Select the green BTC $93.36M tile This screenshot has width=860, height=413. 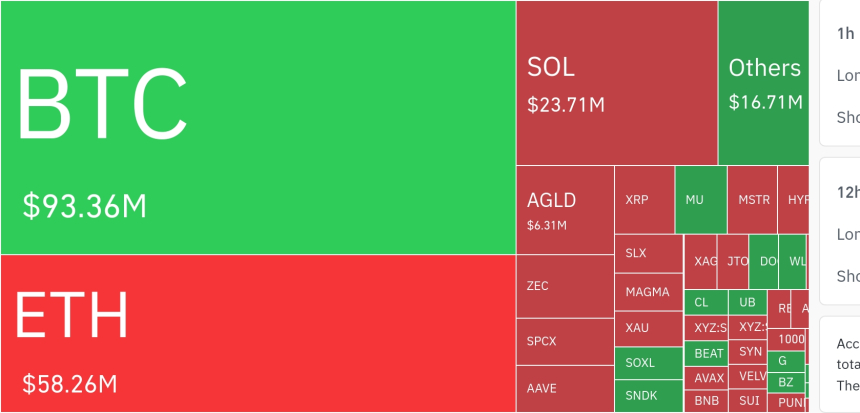click(x=258, y=127)
